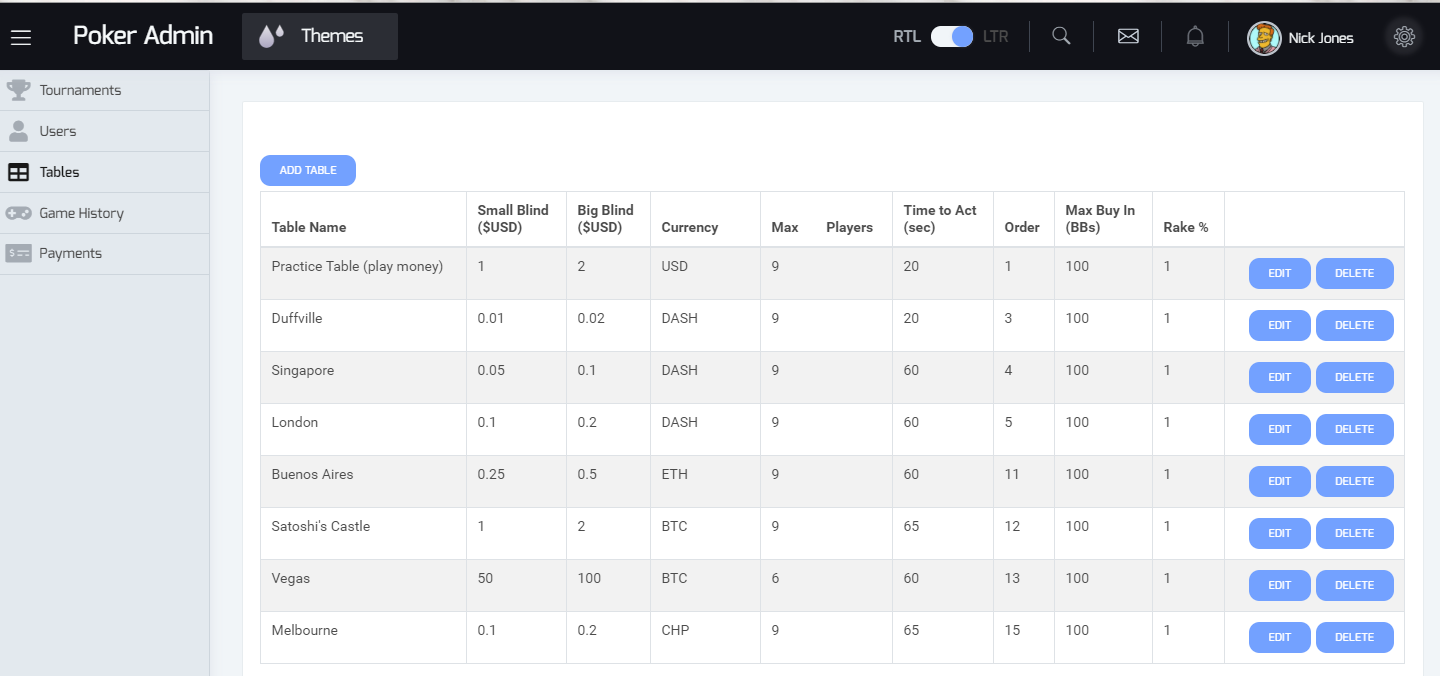Open the mail envelope icon

point(1128,37)
